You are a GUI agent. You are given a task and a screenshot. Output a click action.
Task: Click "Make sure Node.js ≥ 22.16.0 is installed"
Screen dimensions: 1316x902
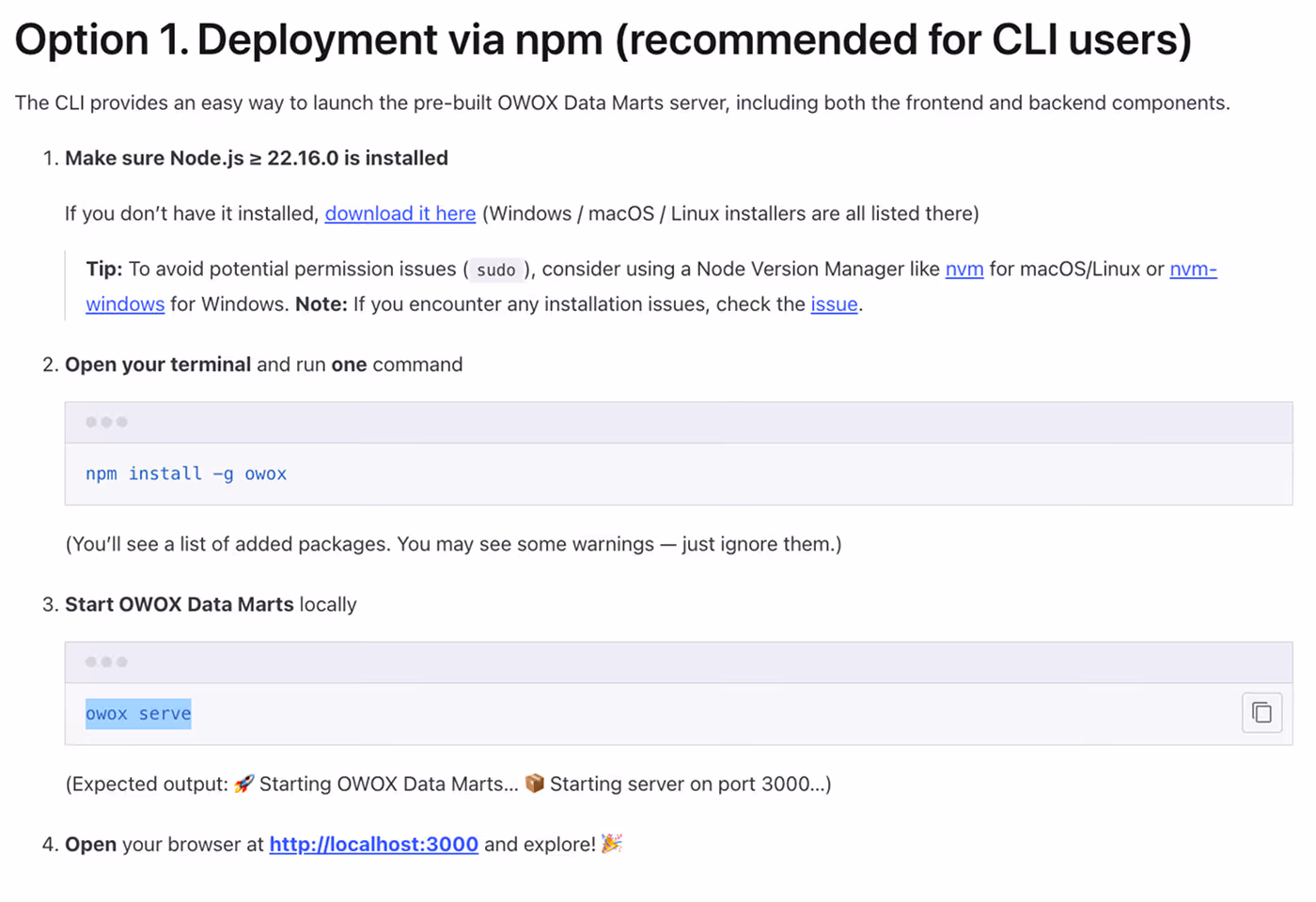coord(257,158)
